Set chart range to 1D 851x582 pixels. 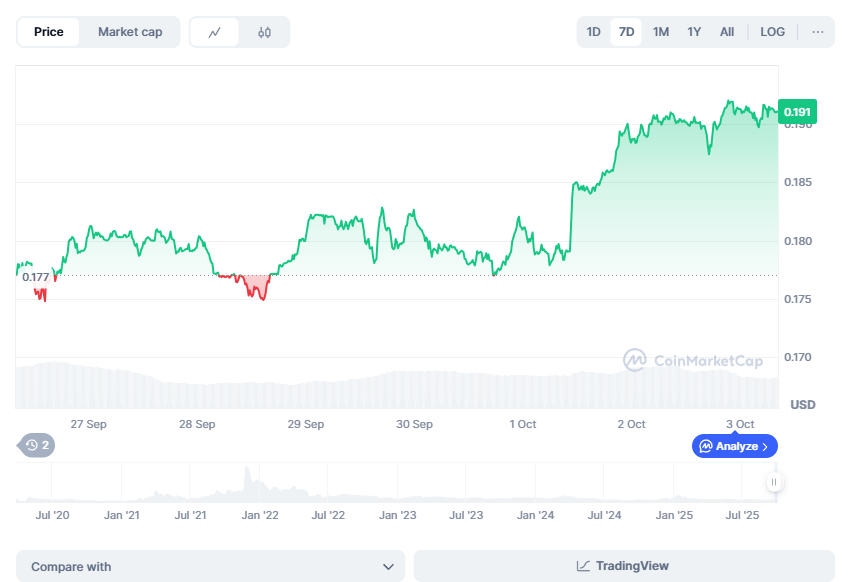594,32
